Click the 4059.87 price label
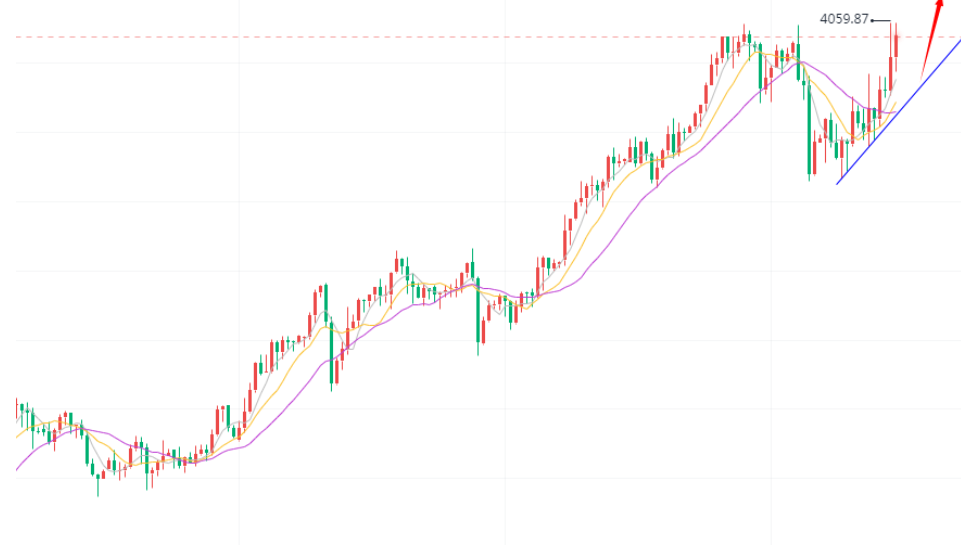Viewport: 976px width, 545px height. coord(844,19)
